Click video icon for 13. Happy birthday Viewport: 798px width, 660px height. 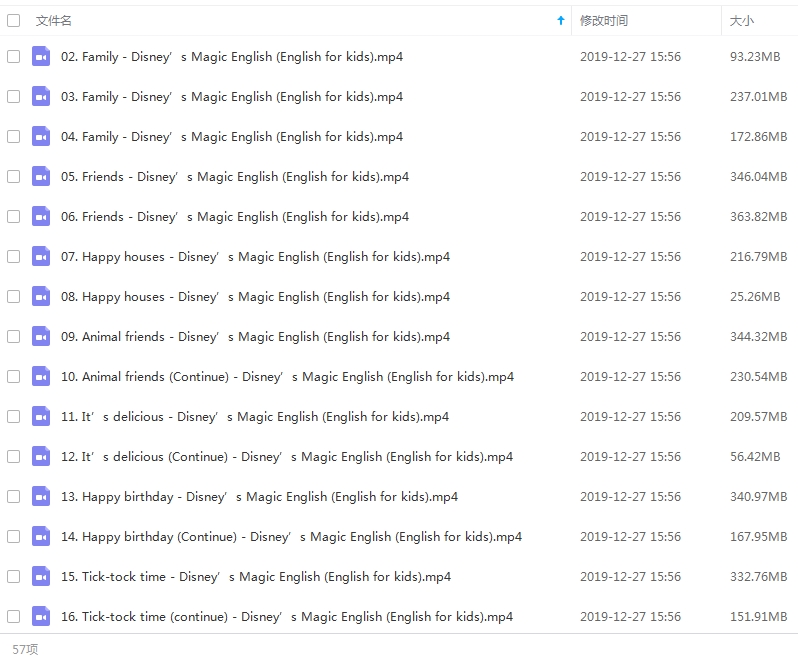click(x=41, y=497)
